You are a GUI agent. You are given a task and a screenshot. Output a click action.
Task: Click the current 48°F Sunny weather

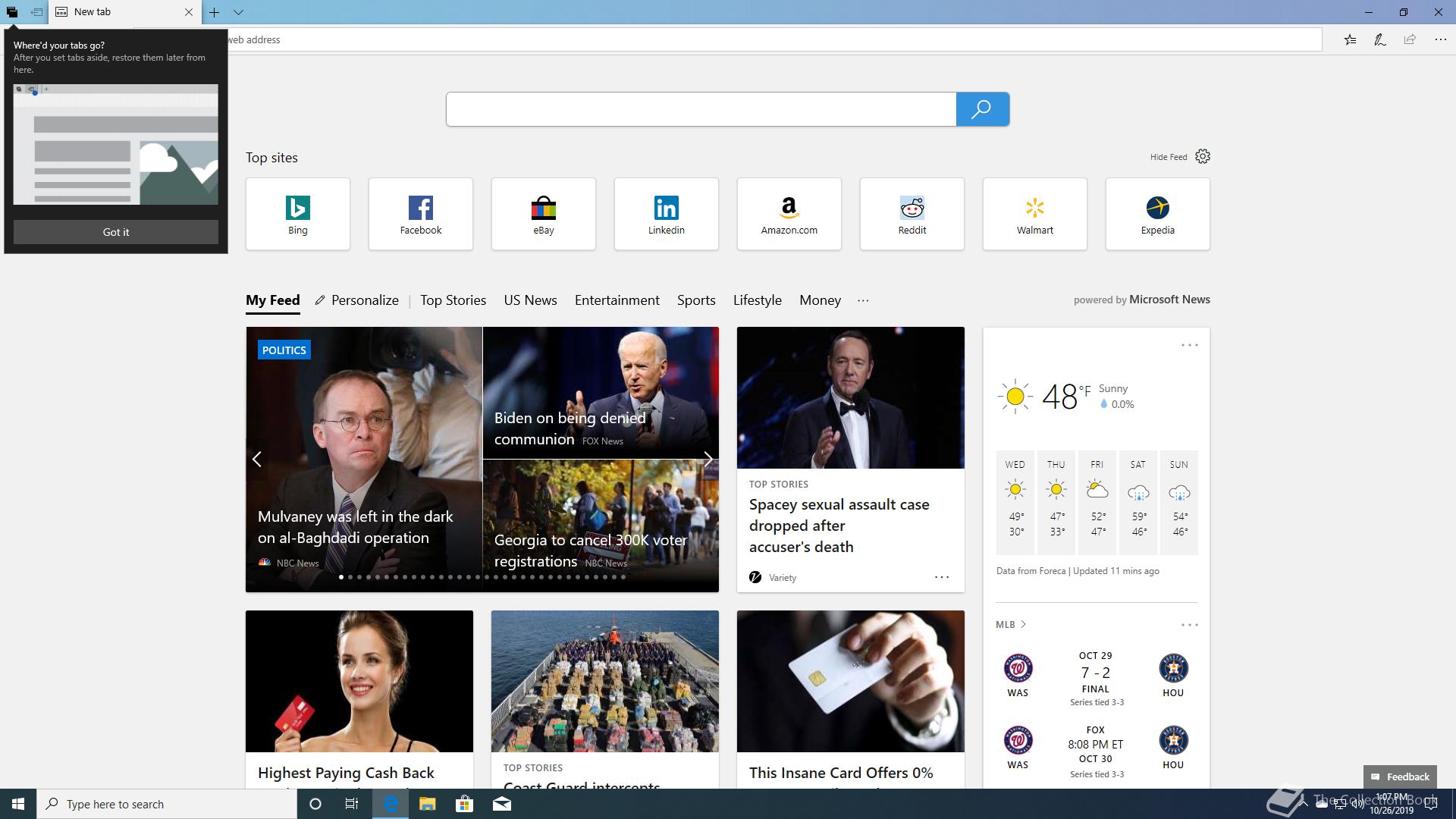[x=1065, y=396]
